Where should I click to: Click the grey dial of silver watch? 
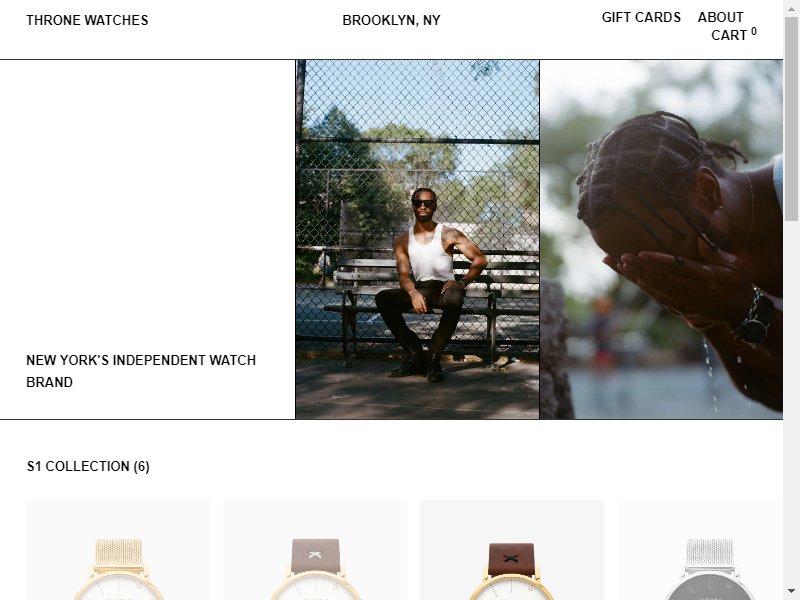point(709,588)
